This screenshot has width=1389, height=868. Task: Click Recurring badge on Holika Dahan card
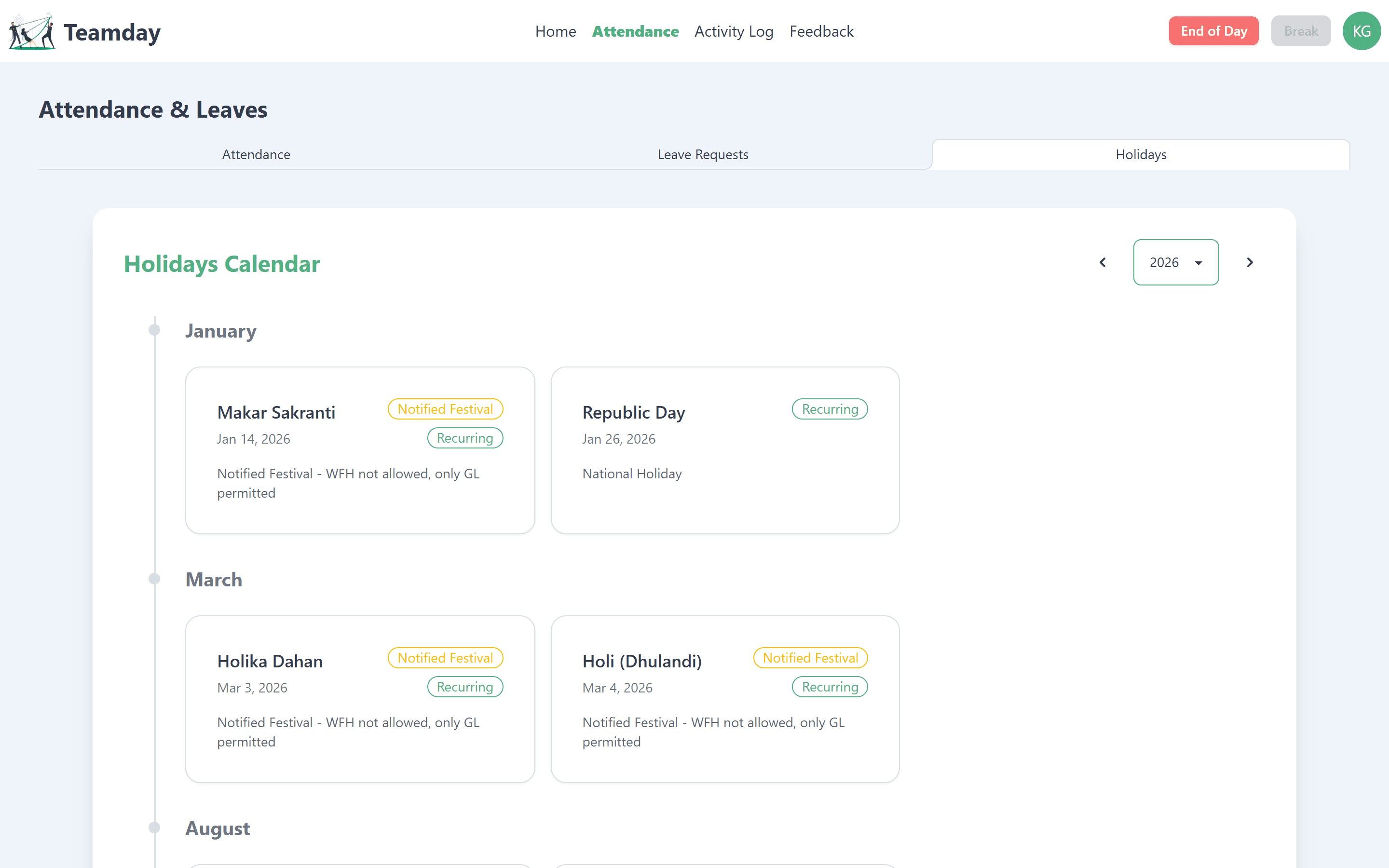[x=465, y=687]
